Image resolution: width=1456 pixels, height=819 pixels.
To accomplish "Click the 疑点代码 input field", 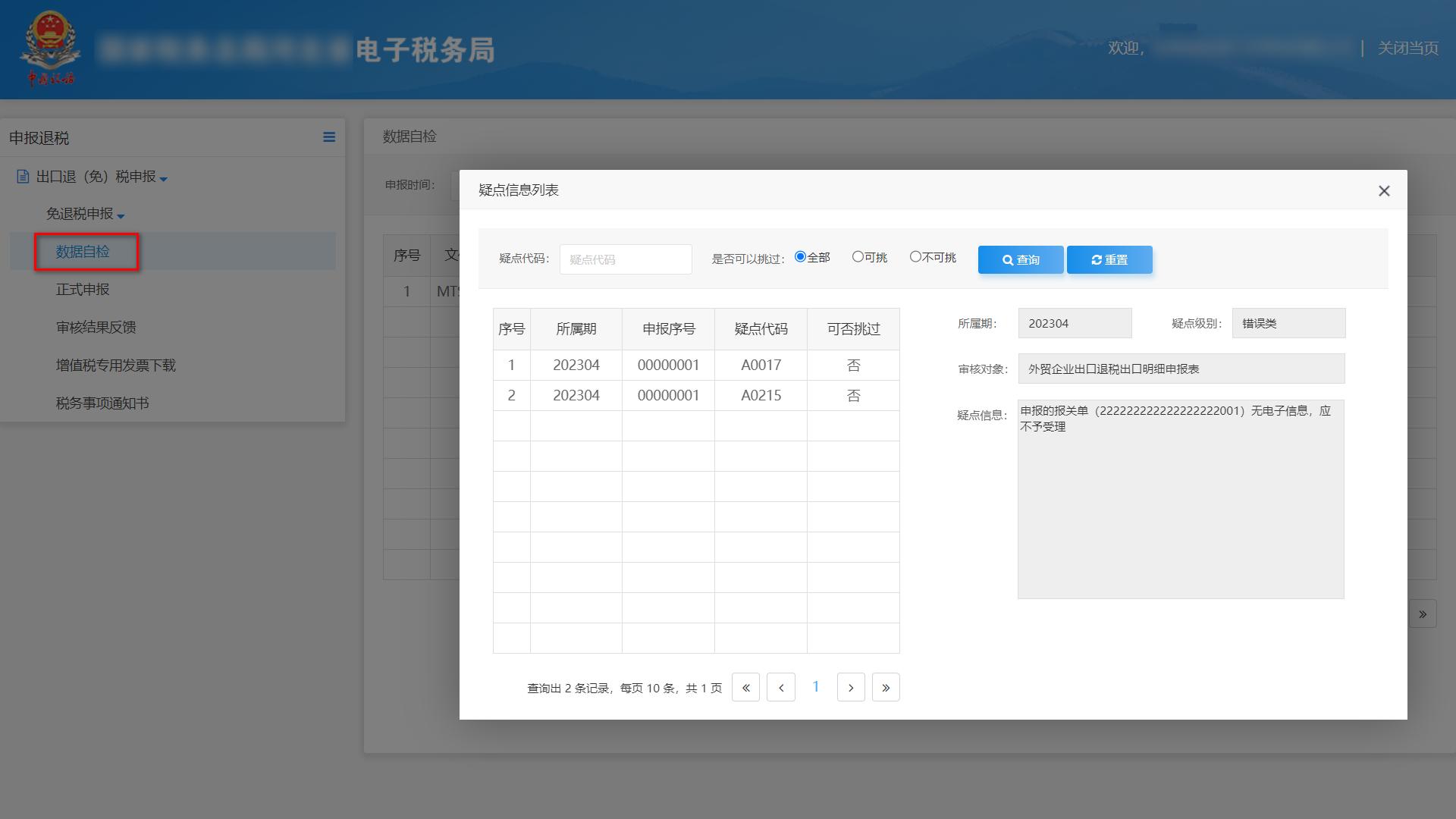I will (x=626, y=259).
